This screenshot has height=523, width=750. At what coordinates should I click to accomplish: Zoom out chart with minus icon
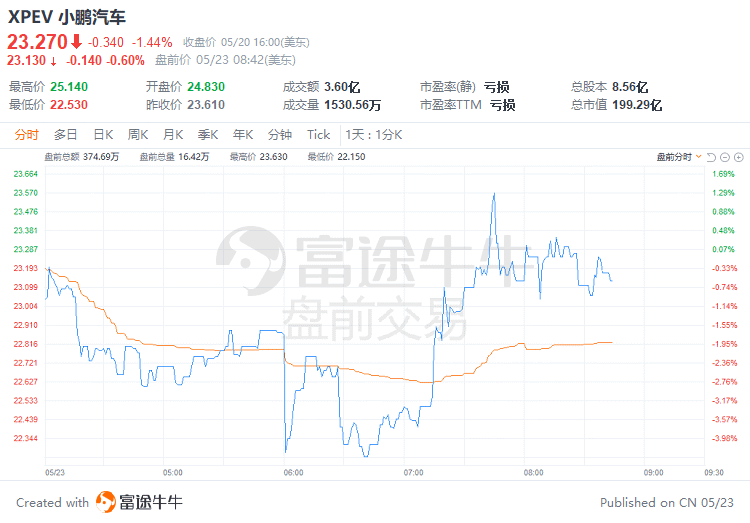point(725,157)
